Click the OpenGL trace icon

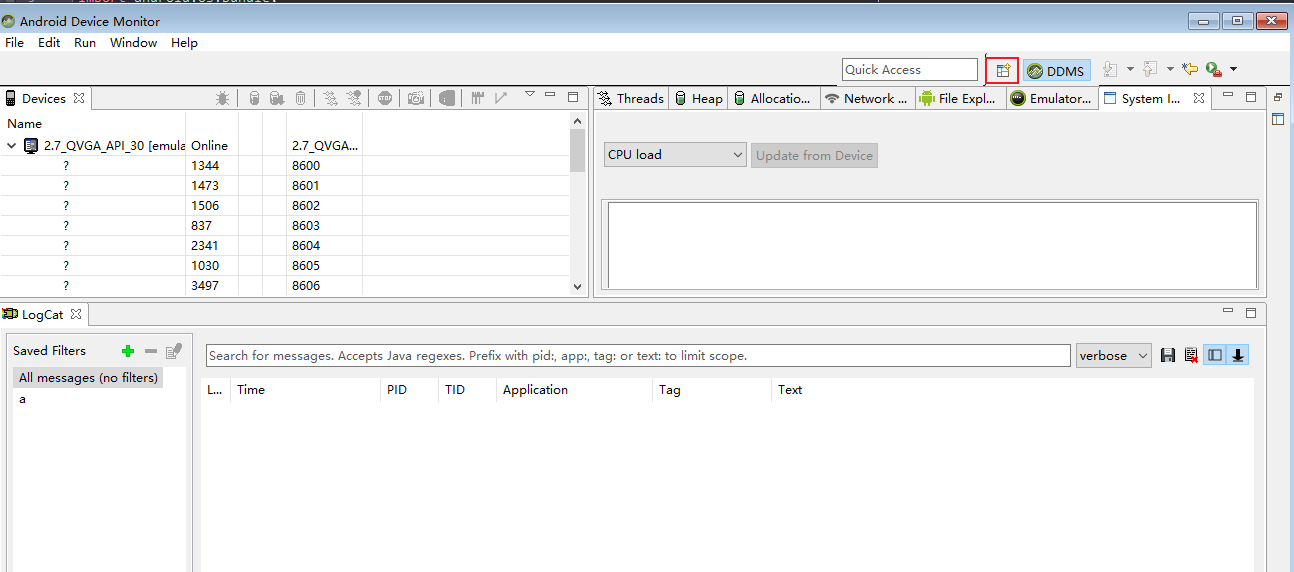(501, 98)
